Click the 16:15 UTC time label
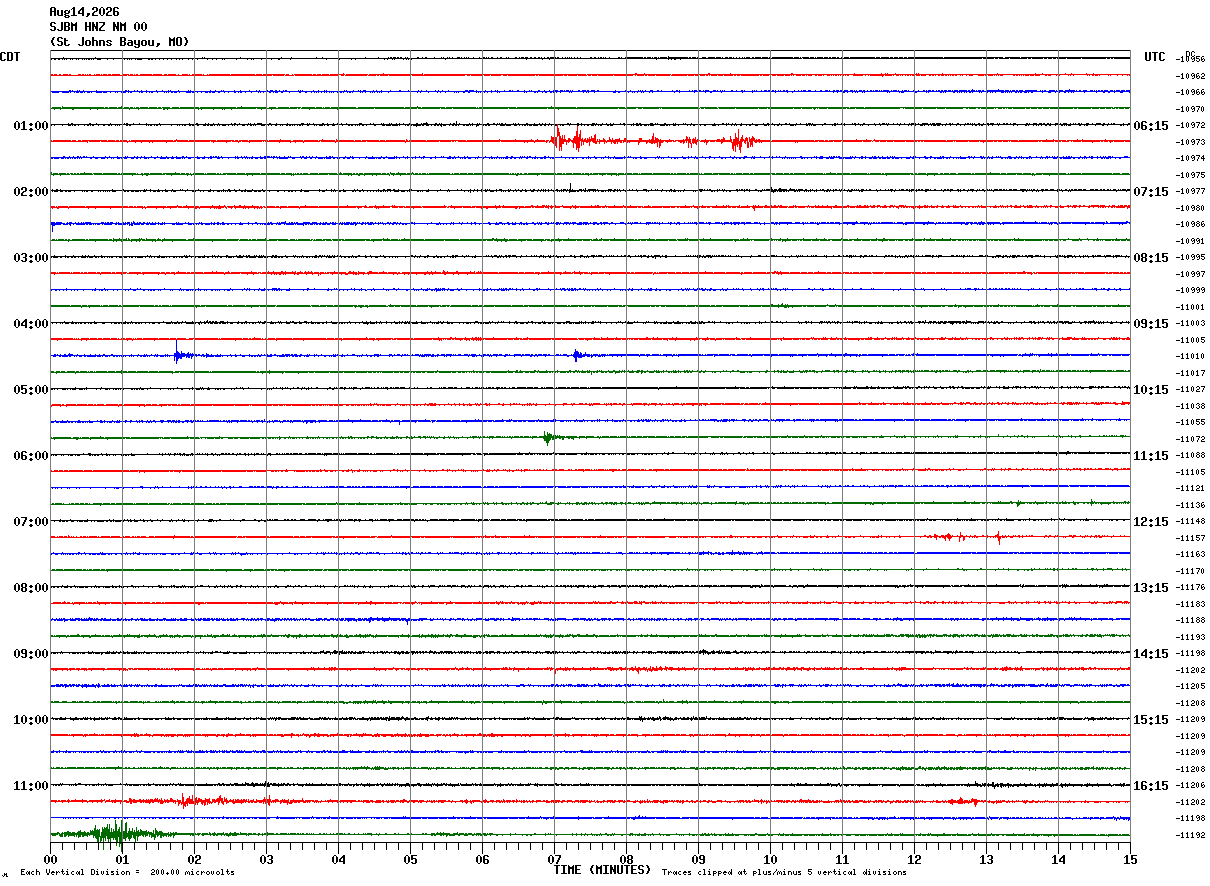Image resolution: width=1210 pixels, height=886 pixels. (1162, 786)
